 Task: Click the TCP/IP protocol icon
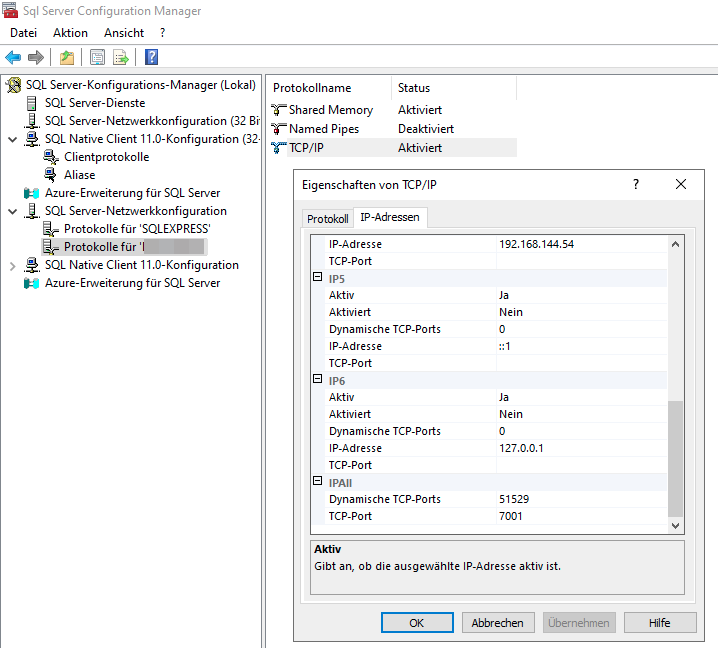tap(278, 148)
